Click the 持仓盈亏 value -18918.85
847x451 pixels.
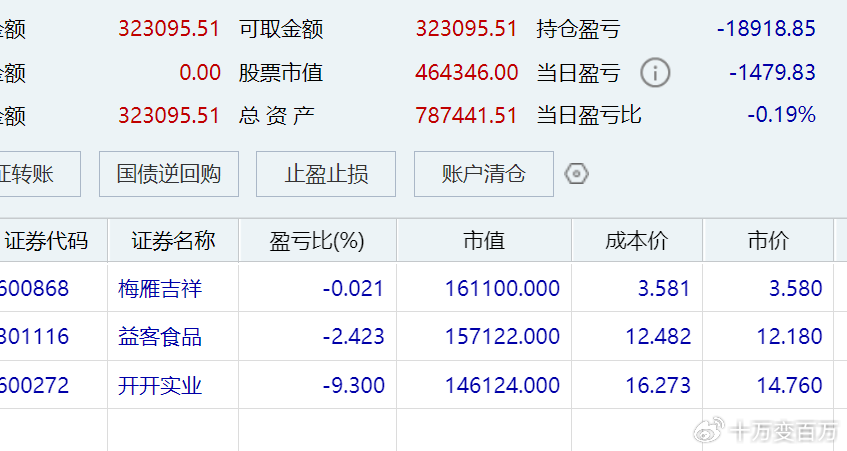pyautogui.click(x=766, y=29)
